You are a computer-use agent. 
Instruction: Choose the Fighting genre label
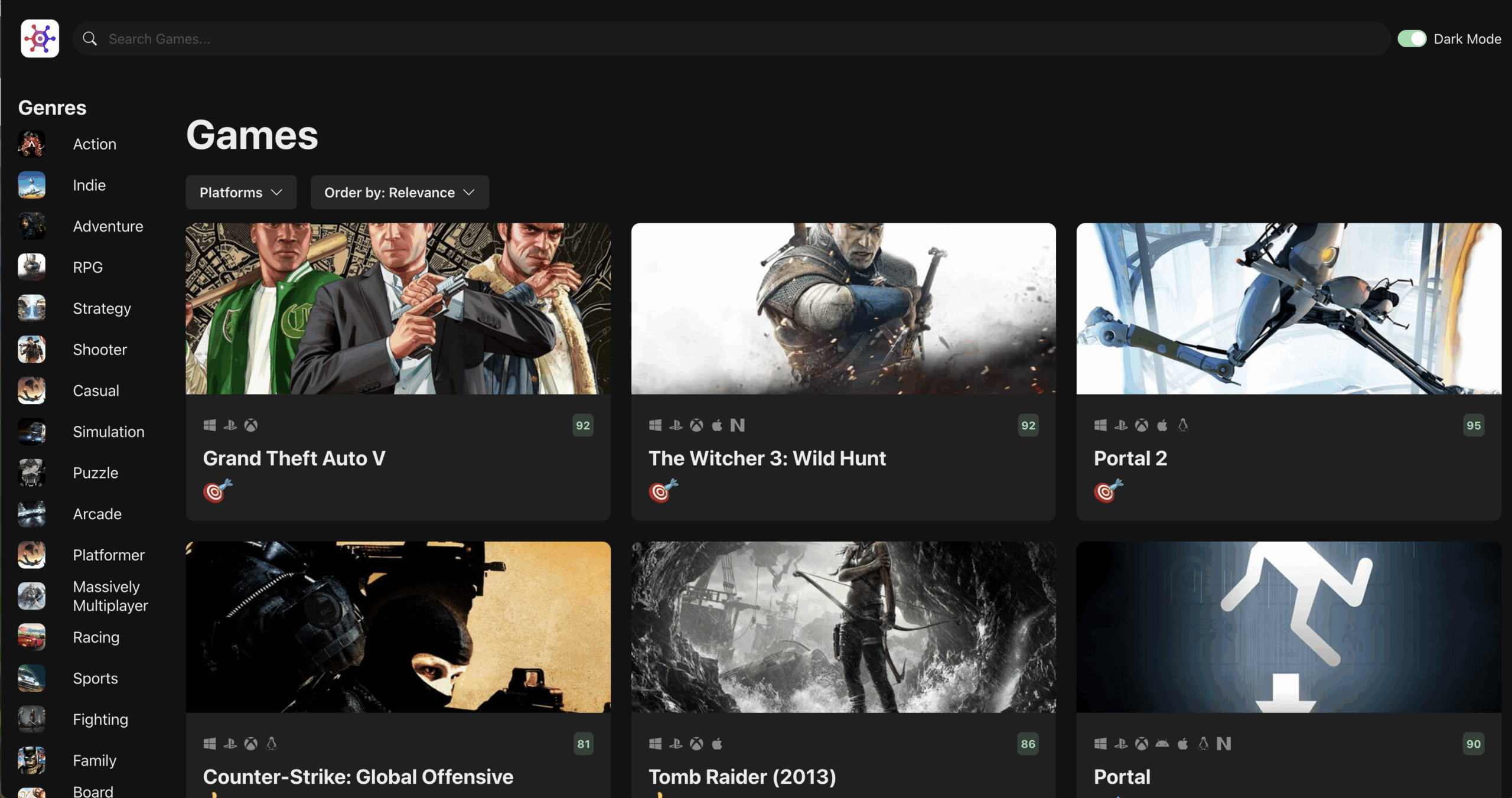100,719
